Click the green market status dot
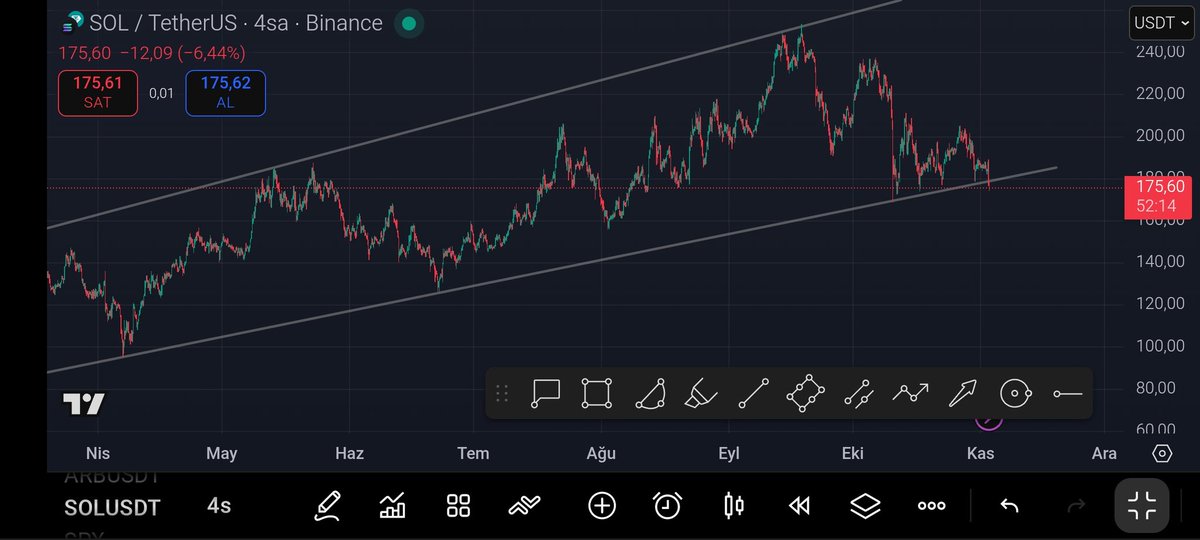The height and width of the screenshot is (540, 1200). (x=408, y=22)
